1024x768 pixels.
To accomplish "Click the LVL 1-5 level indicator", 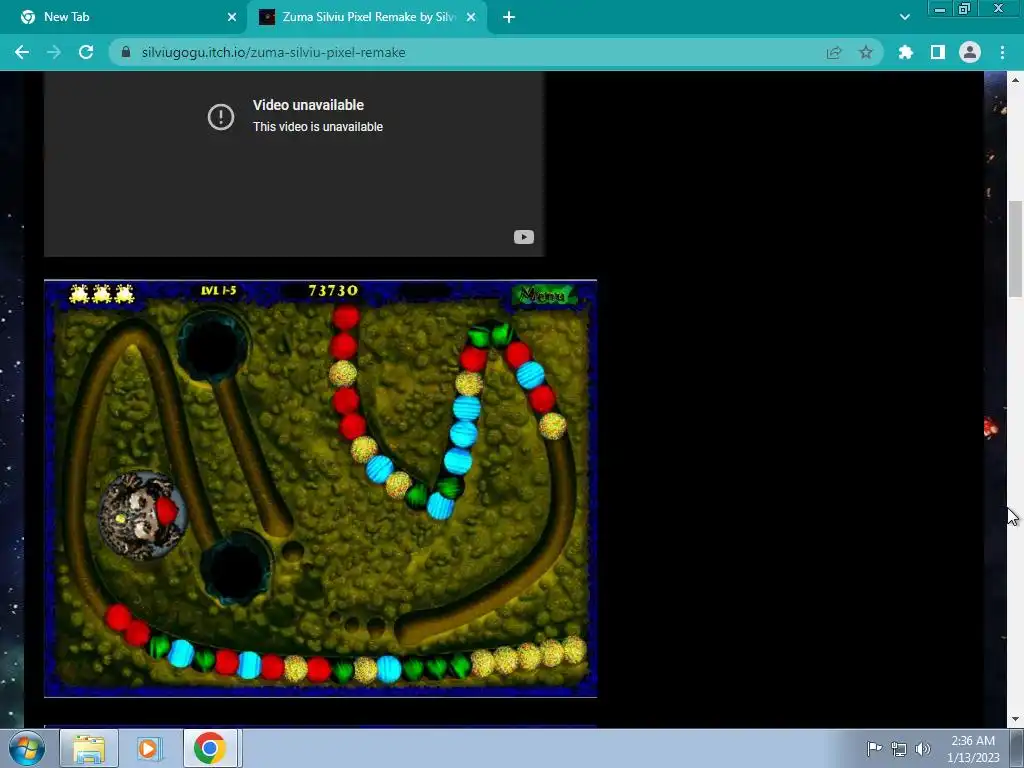I will coord(219,291).
